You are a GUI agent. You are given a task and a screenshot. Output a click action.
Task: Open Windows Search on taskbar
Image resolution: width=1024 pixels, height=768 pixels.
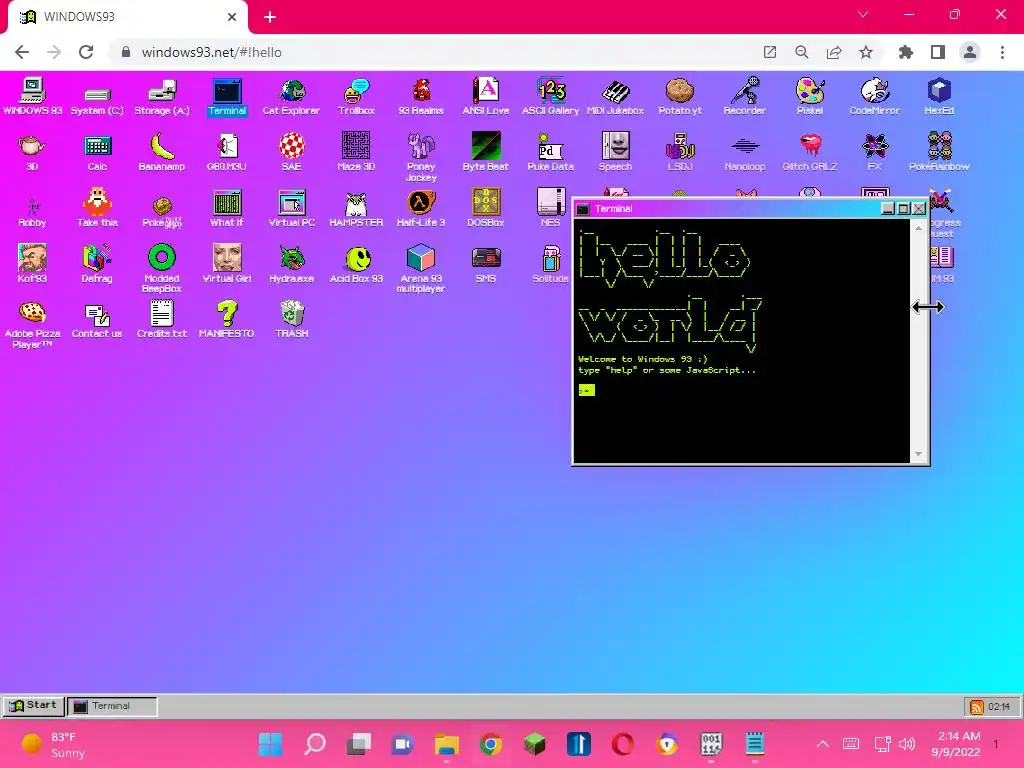pyautogui.click(x=315, y=743)
